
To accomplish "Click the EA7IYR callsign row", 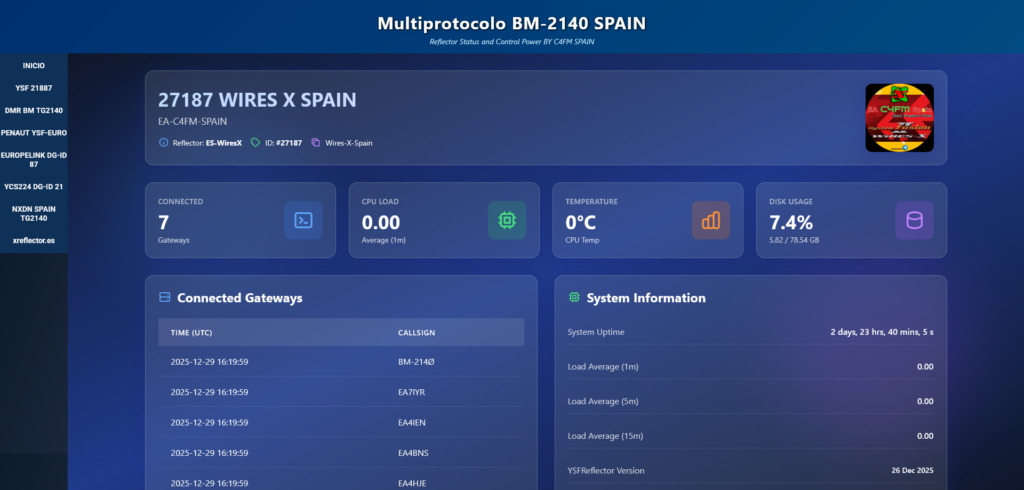I will 412,392.
